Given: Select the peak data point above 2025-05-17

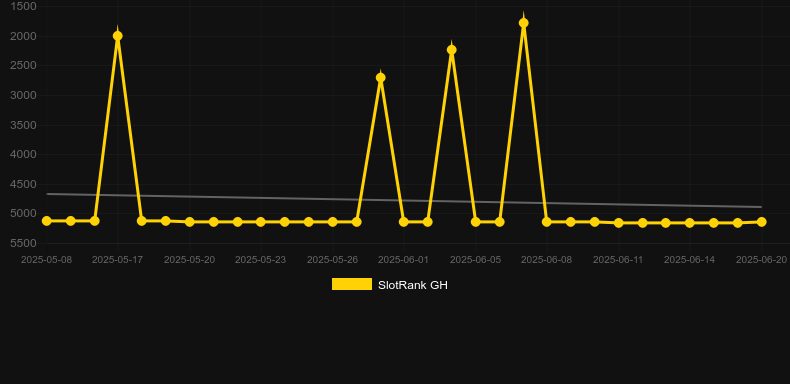Looking at the screenshot, I should 118,36.
